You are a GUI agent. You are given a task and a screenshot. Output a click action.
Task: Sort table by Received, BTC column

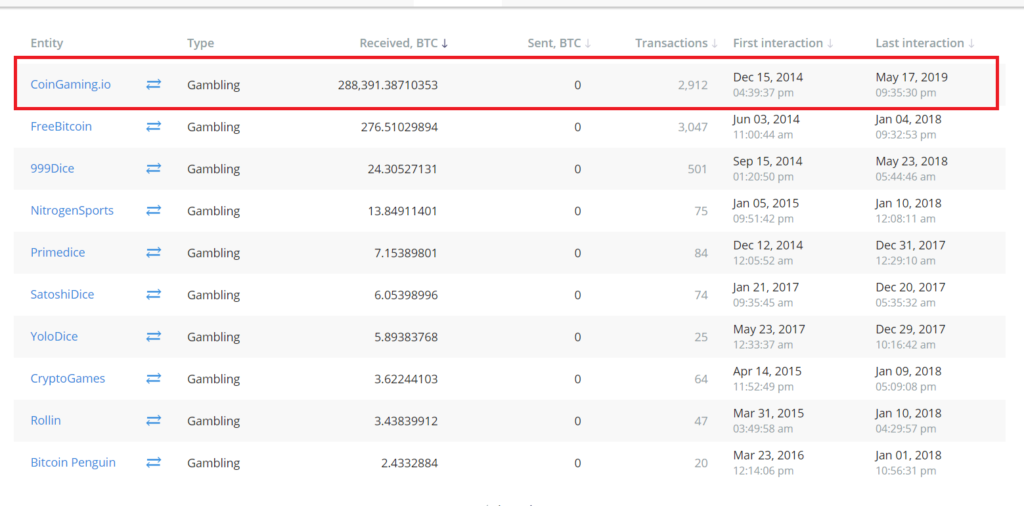(404, 43)
